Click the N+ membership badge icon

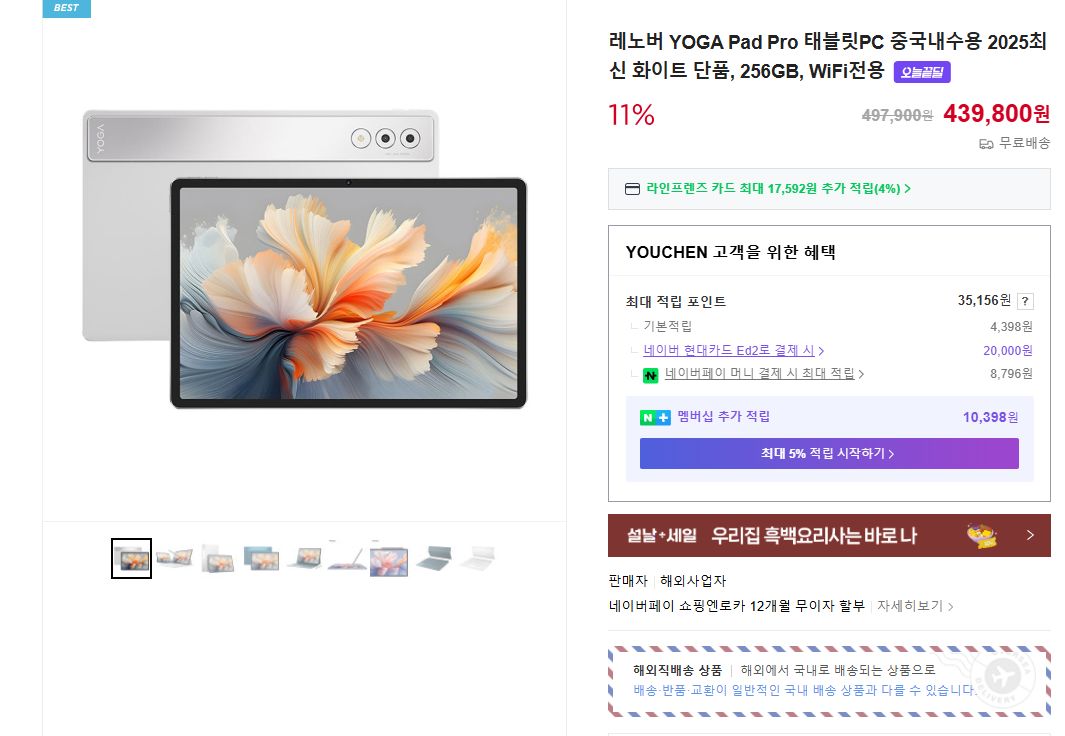click(655, 418)
